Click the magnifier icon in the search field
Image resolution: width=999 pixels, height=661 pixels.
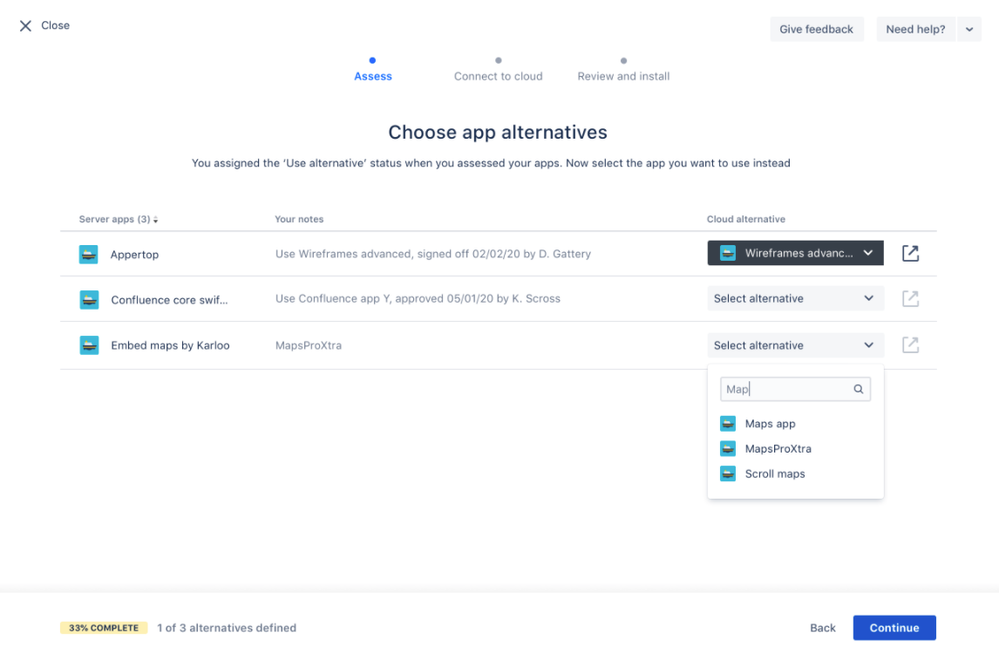[x=858, y=388]
